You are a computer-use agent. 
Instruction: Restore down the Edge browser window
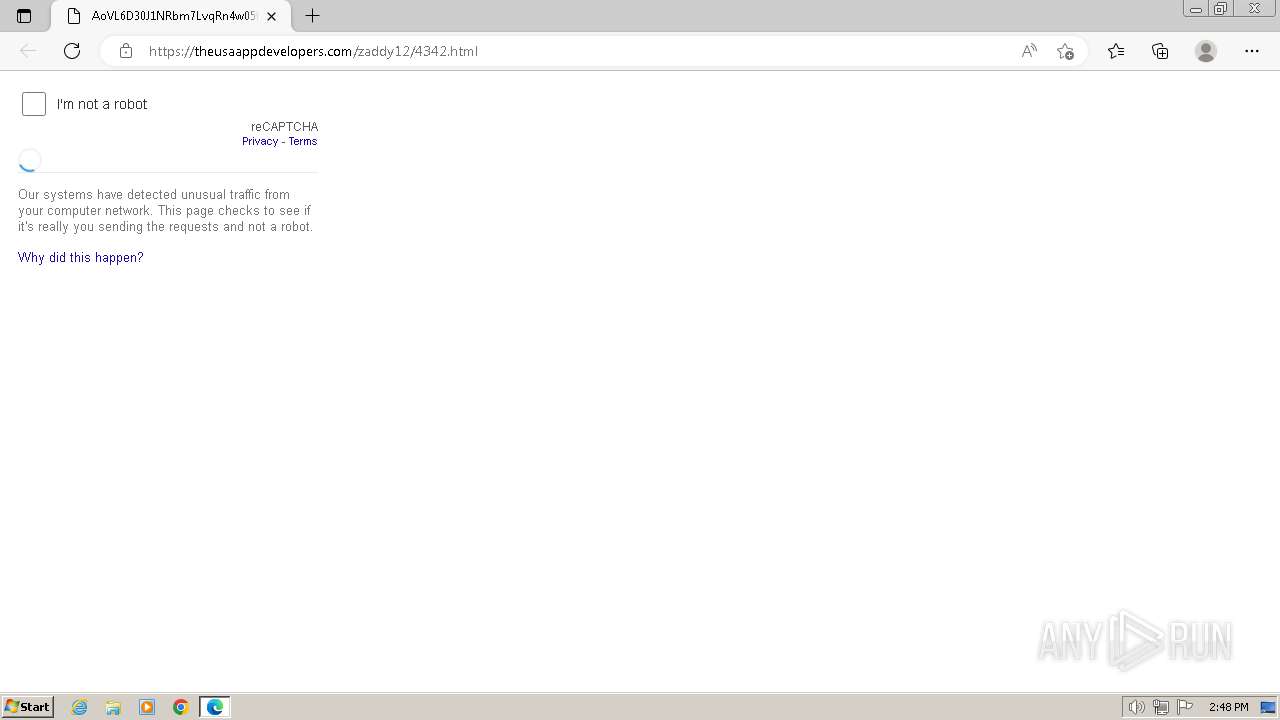1221,9
